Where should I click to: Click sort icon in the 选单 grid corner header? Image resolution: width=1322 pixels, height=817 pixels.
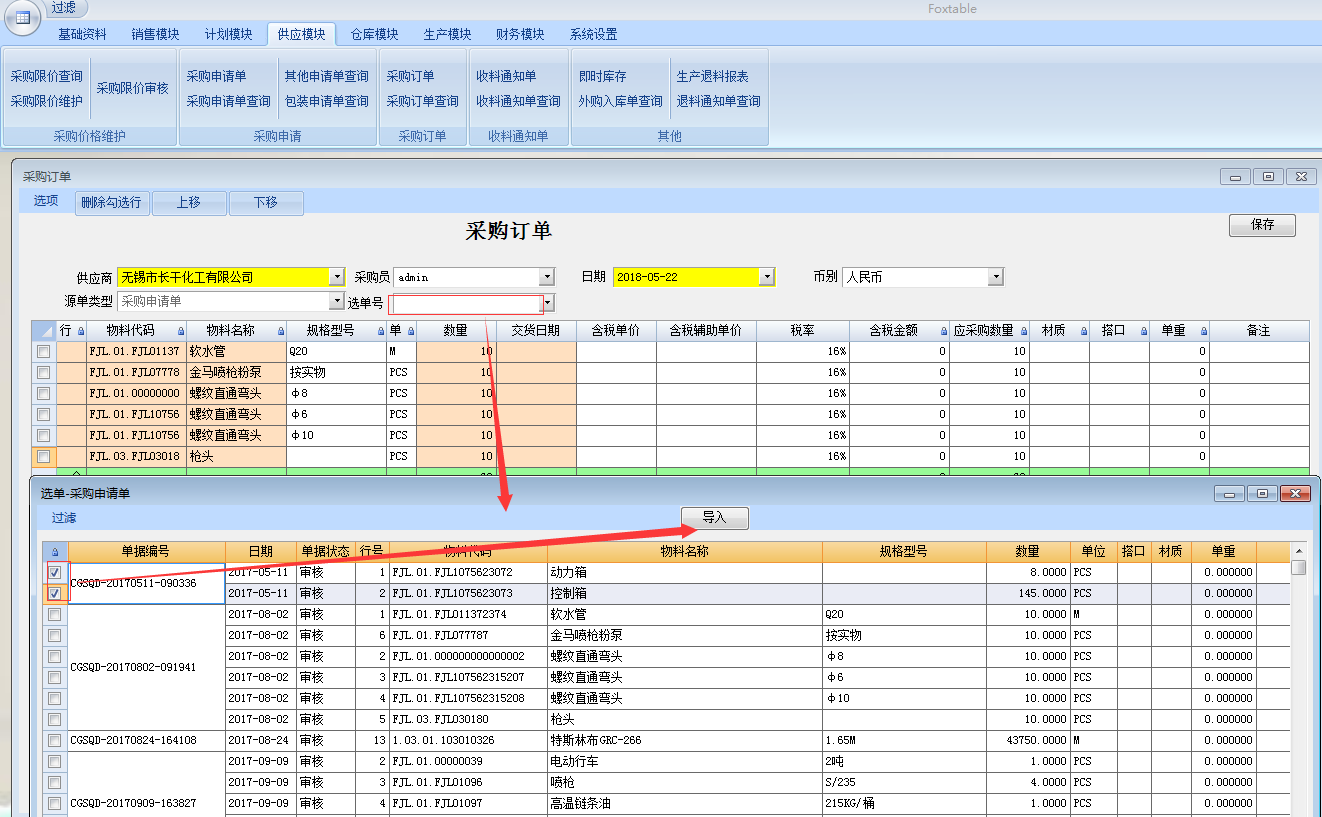[54, 552]
